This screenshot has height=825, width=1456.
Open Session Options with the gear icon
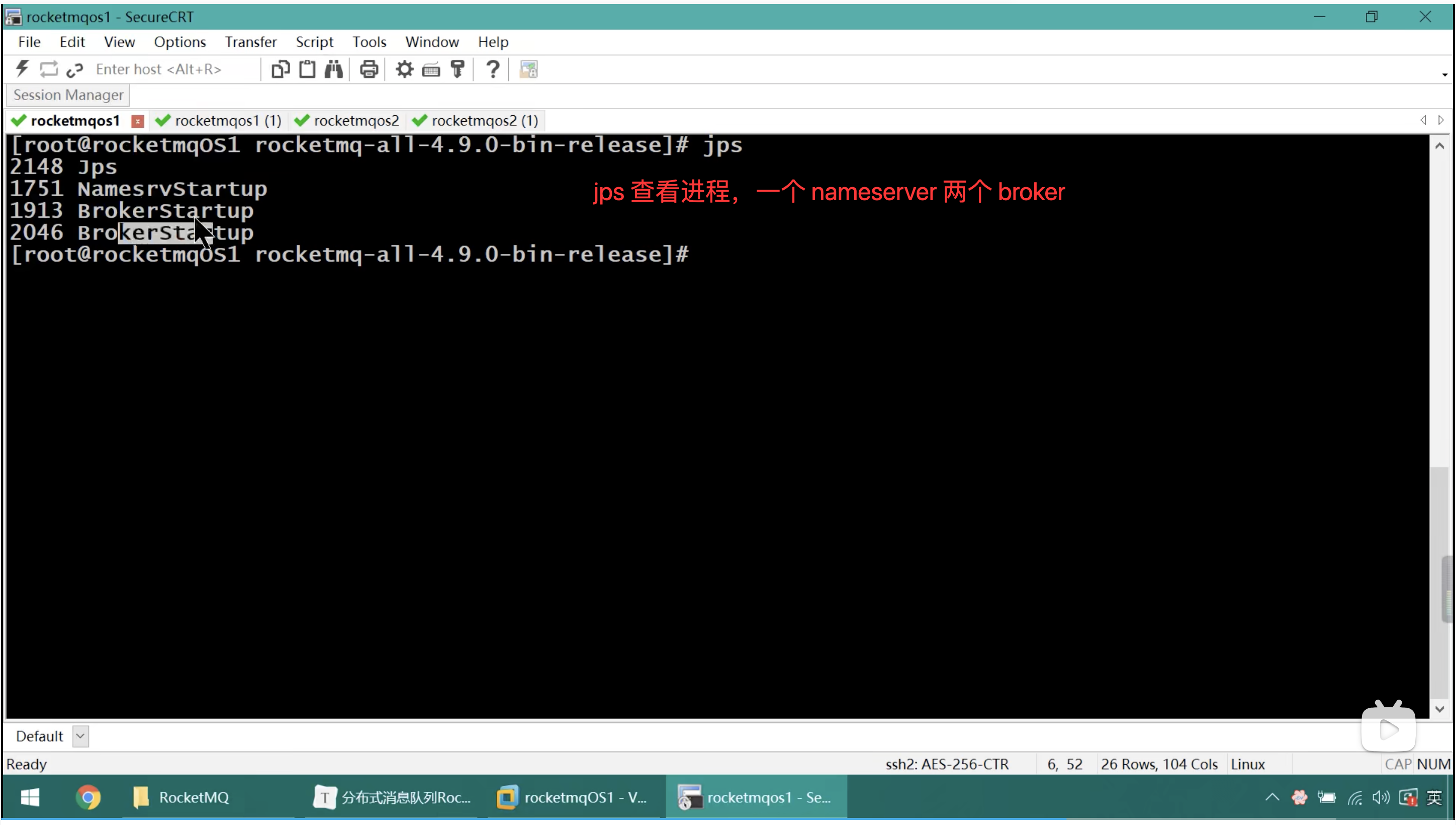[404, 69]
